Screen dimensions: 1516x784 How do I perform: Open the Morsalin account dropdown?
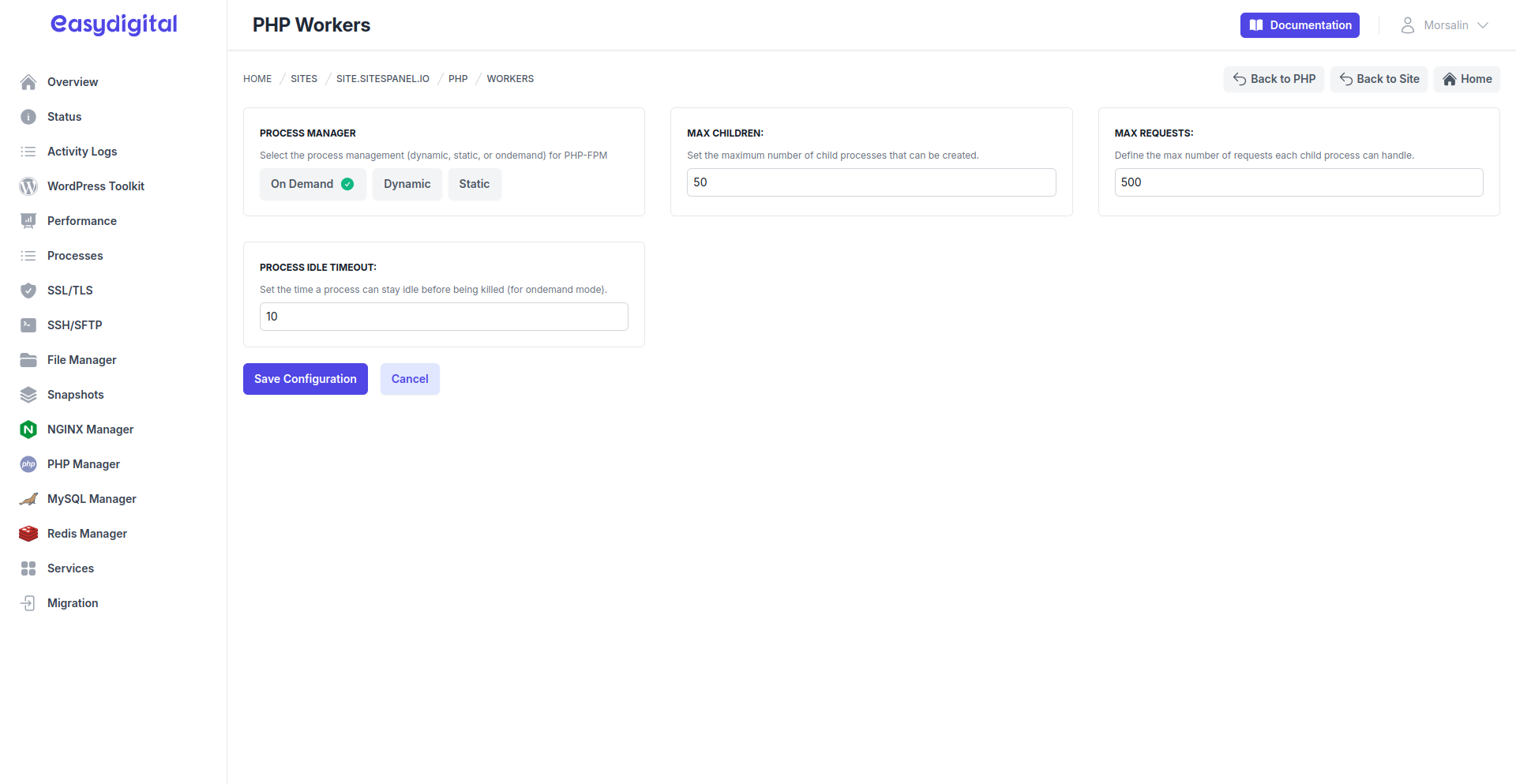[1446, 24]
